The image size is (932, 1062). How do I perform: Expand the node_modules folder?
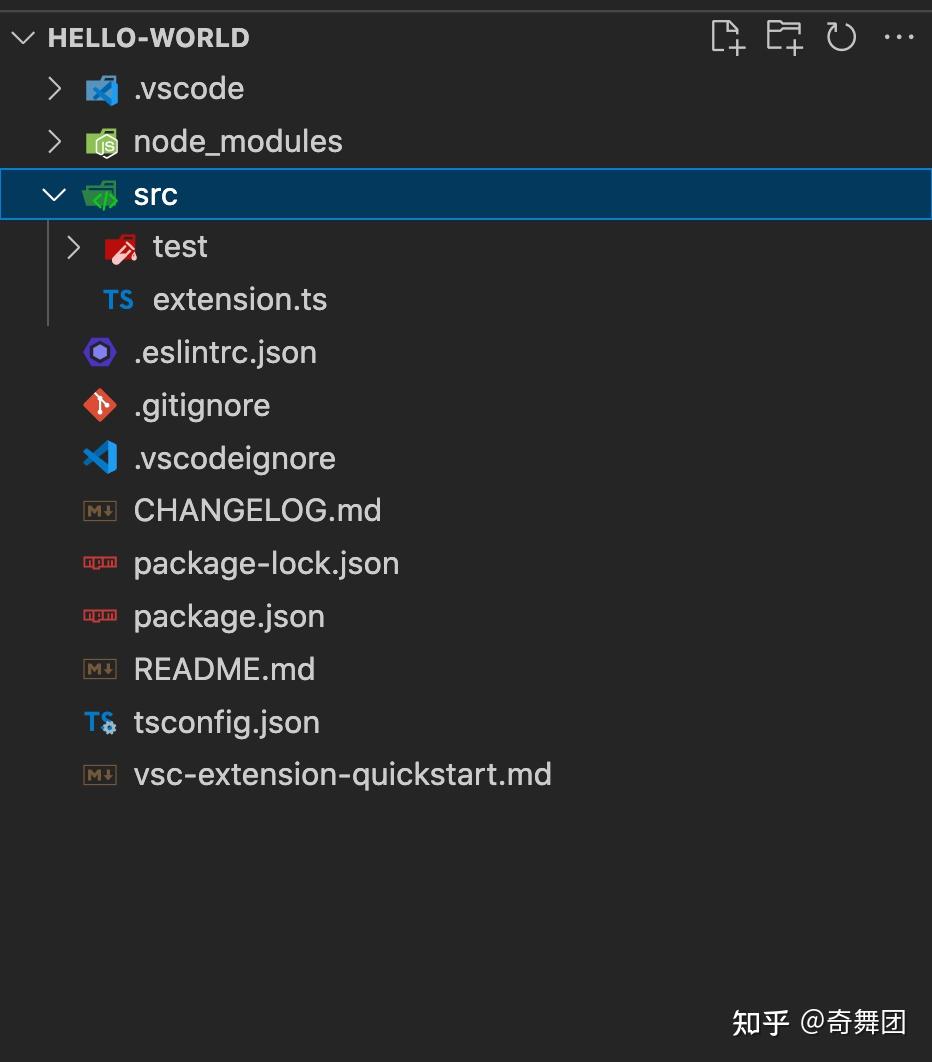click(x=54, y=141)
